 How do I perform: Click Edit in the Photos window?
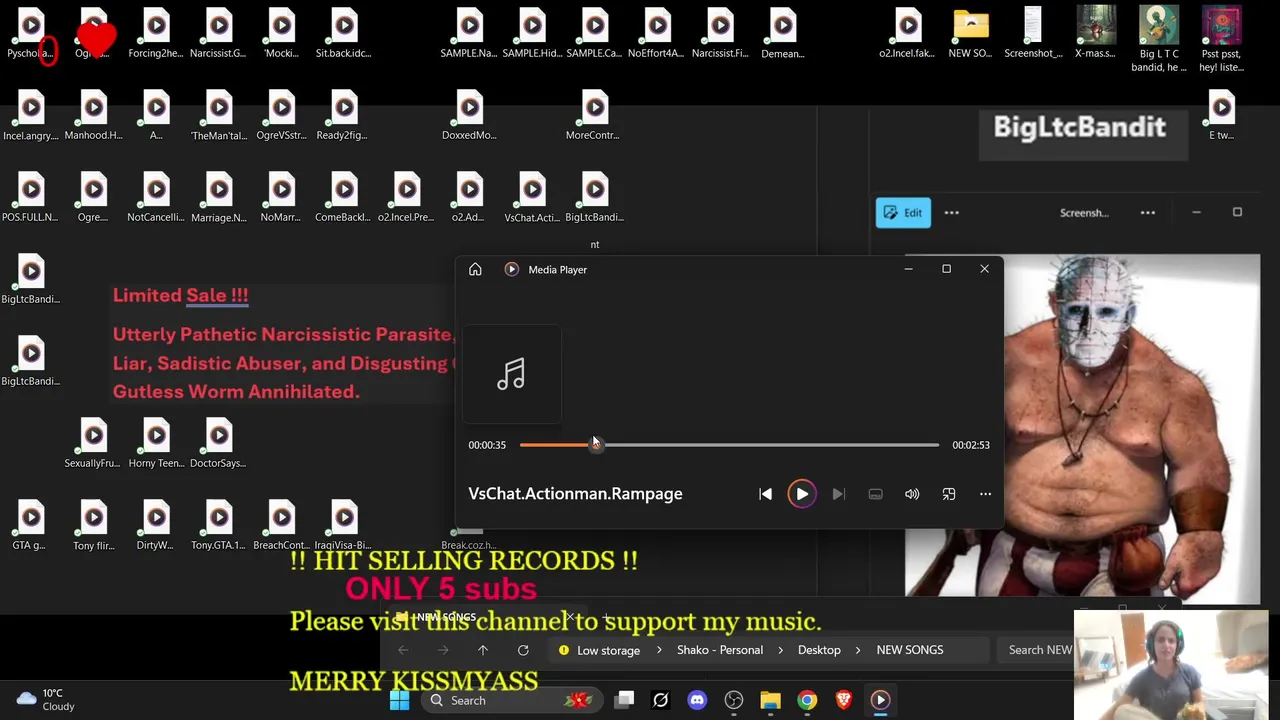tap(903, 213)
